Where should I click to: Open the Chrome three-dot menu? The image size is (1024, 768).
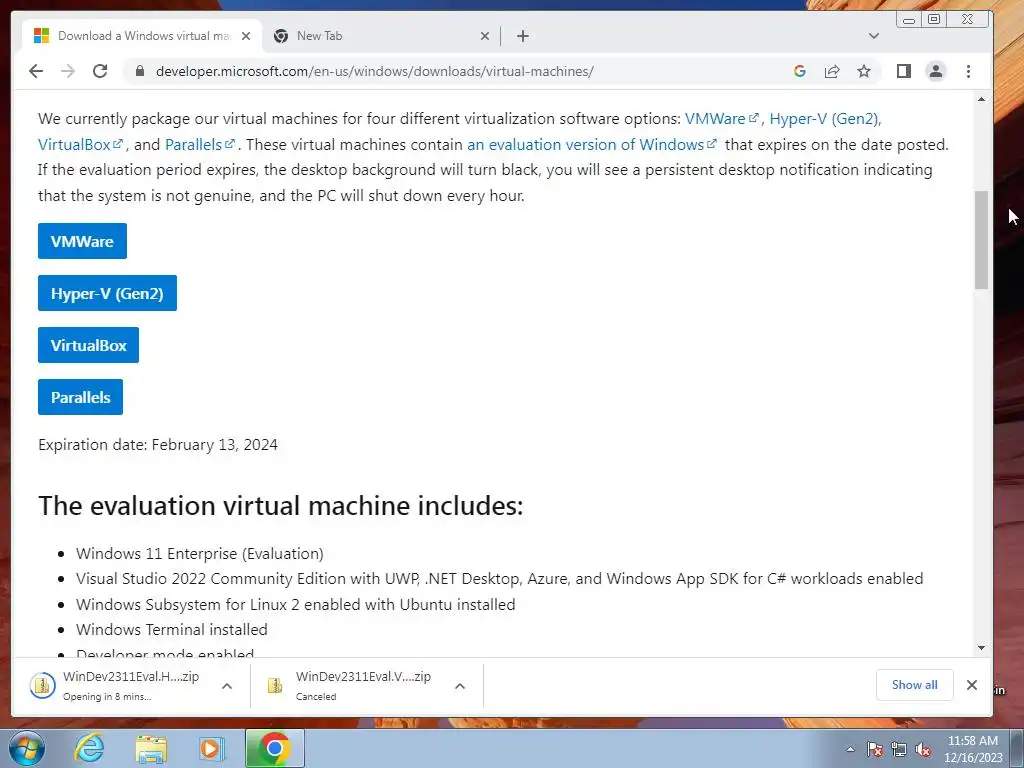point(968,71)
